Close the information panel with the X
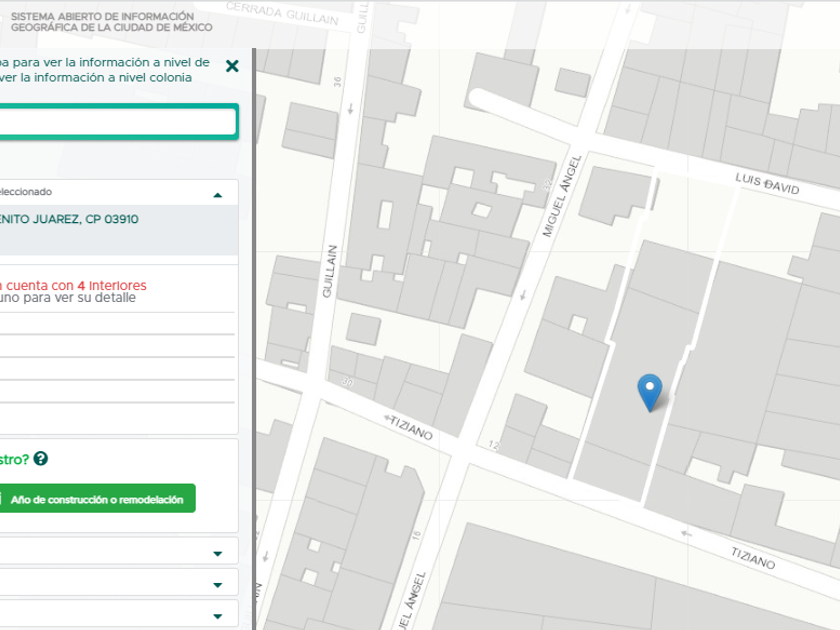Image resolution: width=840 pixels, height=630 pixels. (232, 66)
